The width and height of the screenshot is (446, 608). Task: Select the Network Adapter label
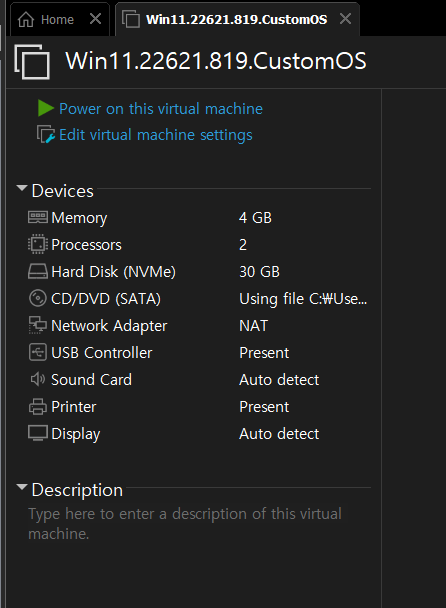click(x=109, y=326)
